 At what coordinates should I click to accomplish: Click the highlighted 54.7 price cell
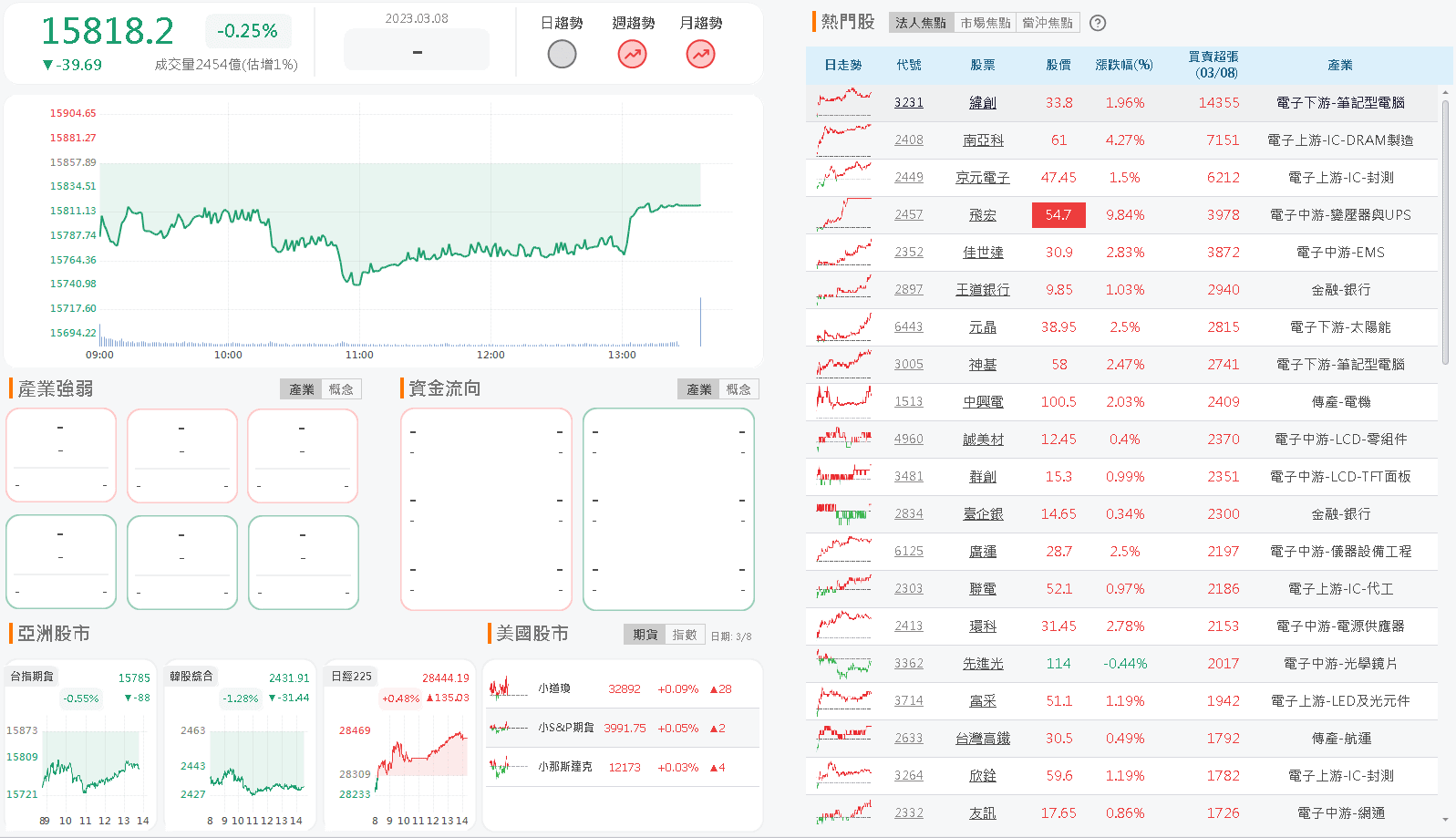pyautogui.click(x=1058, y=214)
